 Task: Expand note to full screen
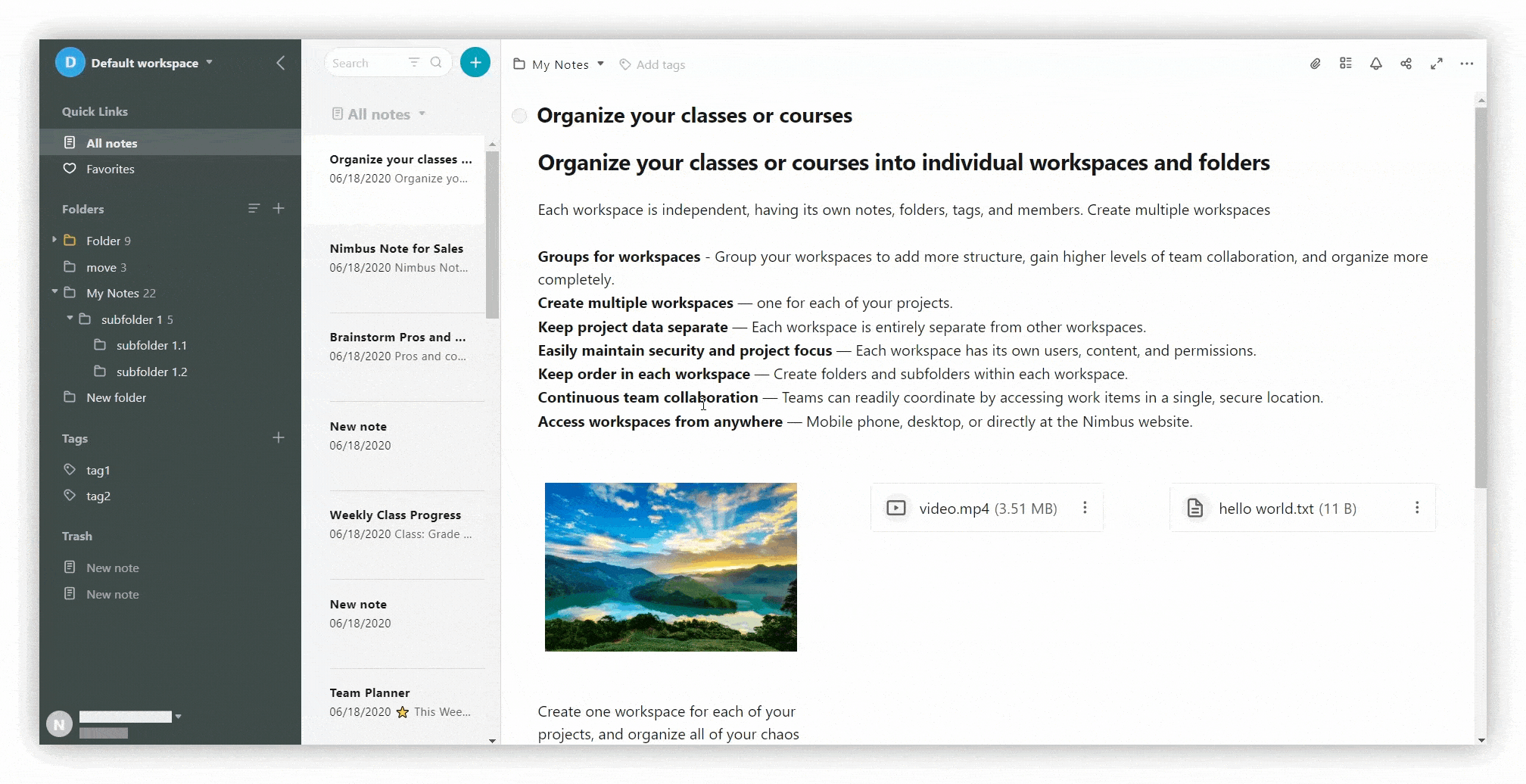tap(1436, 64)
